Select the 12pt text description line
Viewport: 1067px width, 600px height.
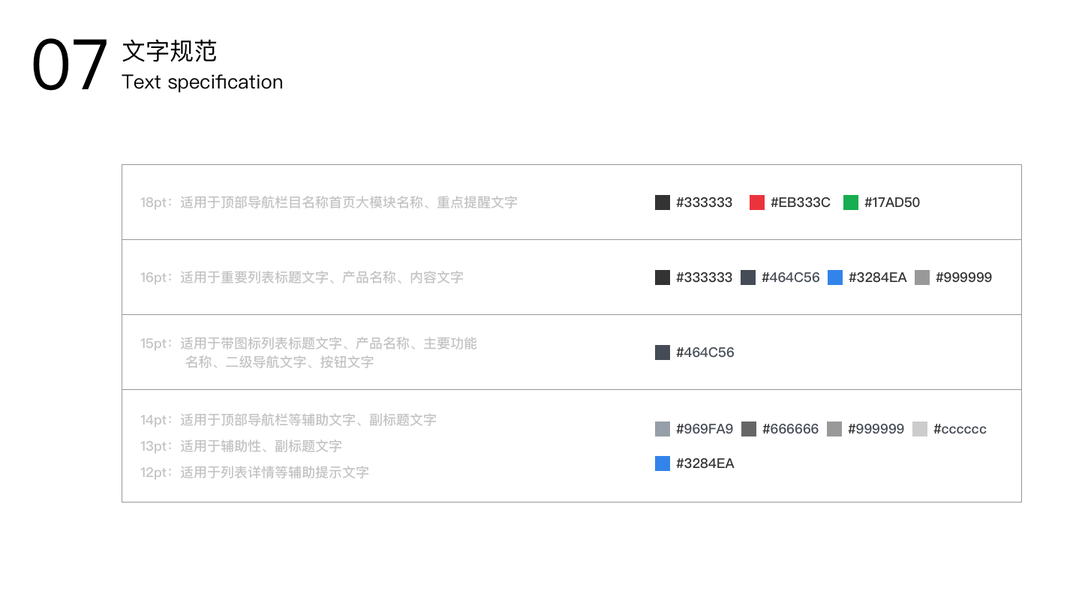[254, 472]
